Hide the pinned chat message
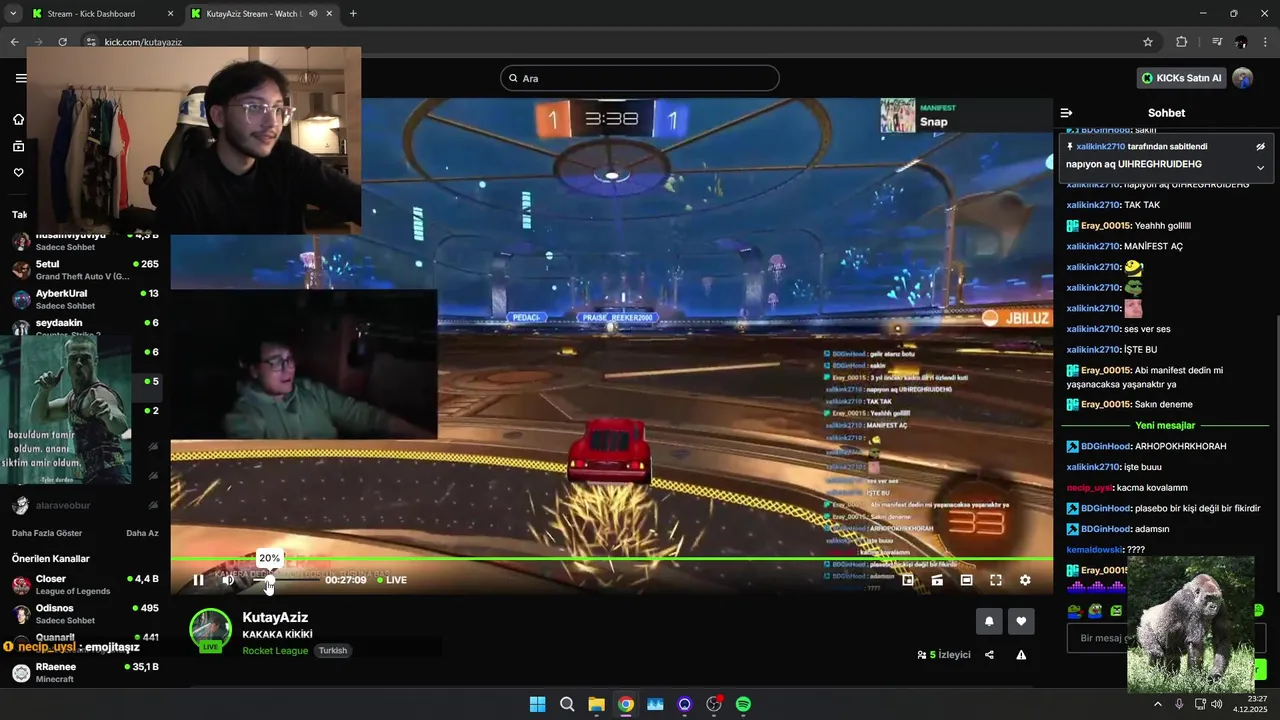This screenshot has width=1280, height=720. (x=1260, y=147)
